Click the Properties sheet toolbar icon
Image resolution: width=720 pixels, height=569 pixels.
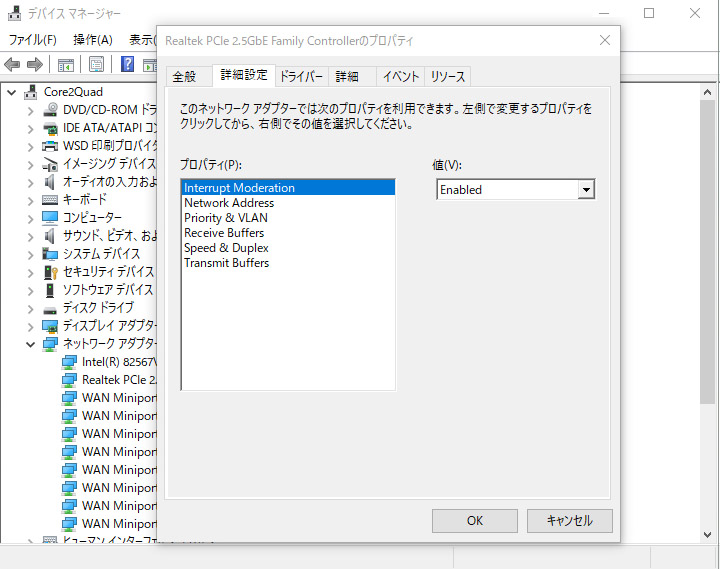(x=96, y=64)
